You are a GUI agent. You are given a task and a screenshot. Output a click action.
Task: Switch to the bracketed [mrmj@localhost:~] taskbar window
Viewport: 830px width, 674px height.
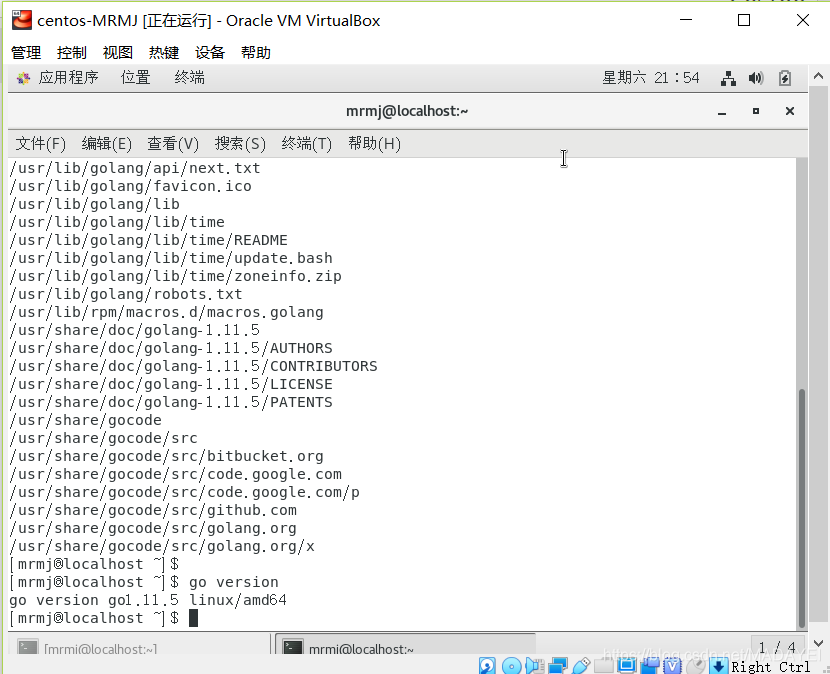click(x=139, y=644)
